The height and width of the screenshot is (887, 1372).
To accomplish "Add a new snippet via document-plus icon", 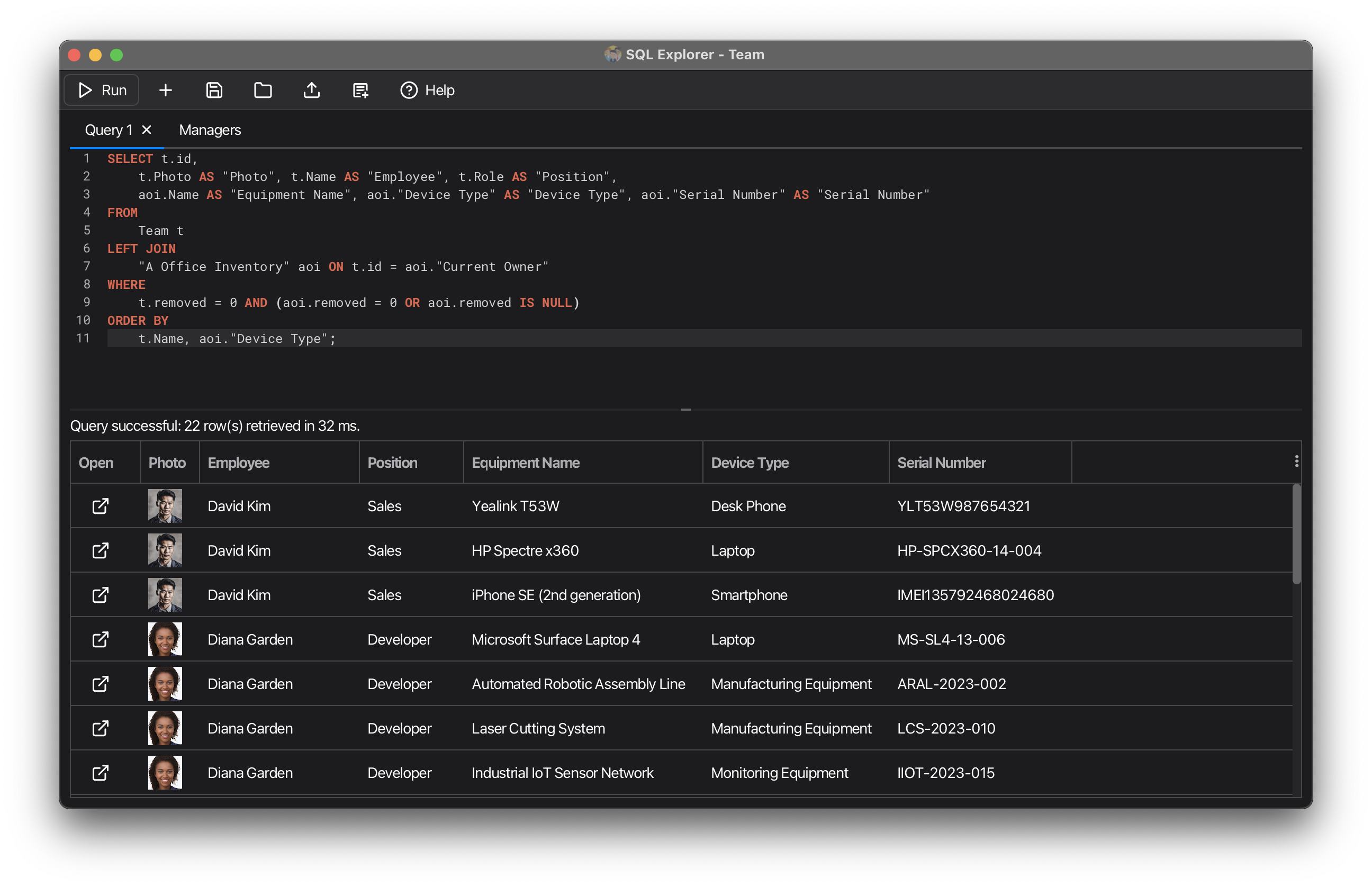I will click(x=360, y=90).
